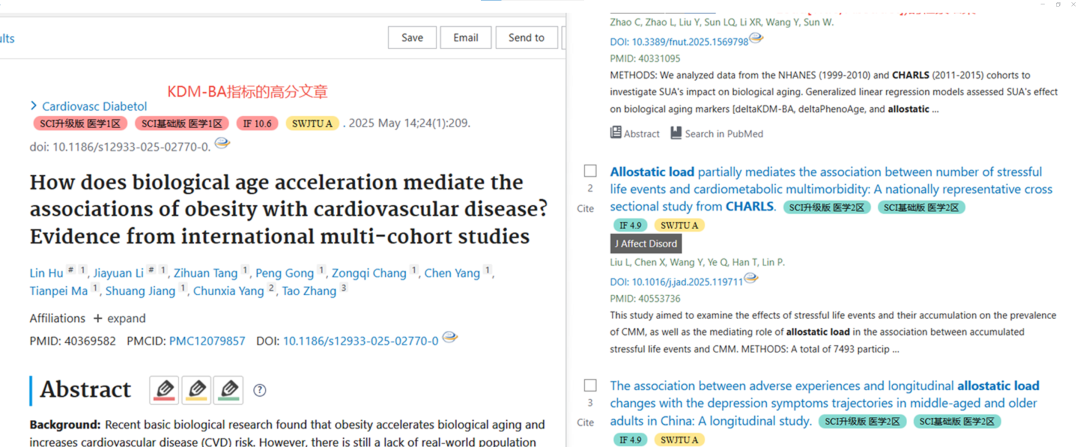Open the Abstract document icon under the first result
The image size is (1080, 447).
coord(616,133)
